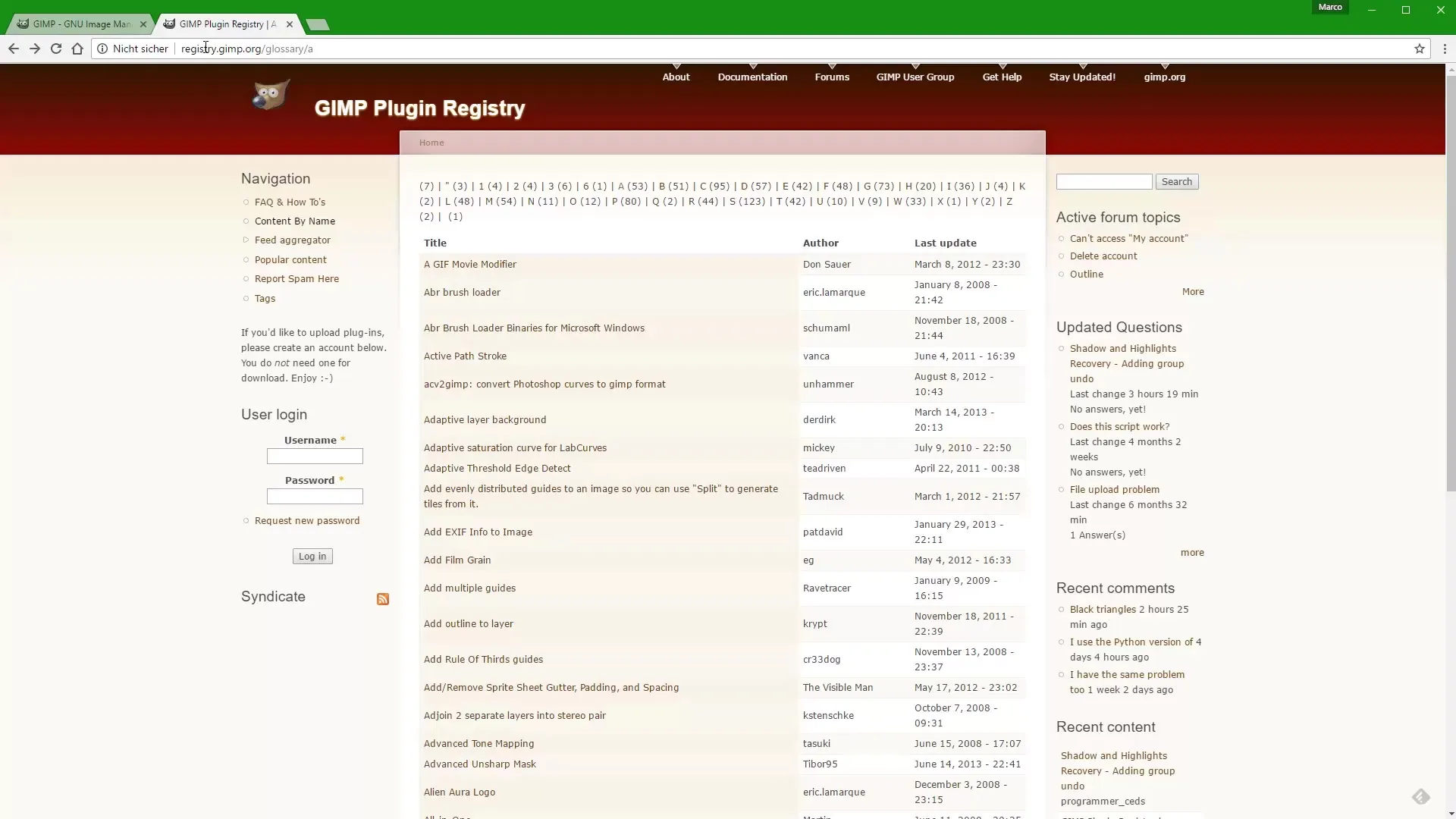Open Can't access "My account" topic
This screenshot has height=819, width=1456.
[1128, 239]
